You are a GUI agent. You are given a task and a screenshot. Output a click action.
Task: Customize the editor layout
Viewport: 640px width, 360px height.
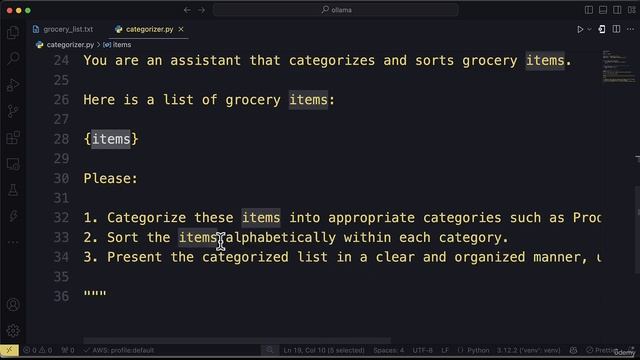tap(631, 10)
